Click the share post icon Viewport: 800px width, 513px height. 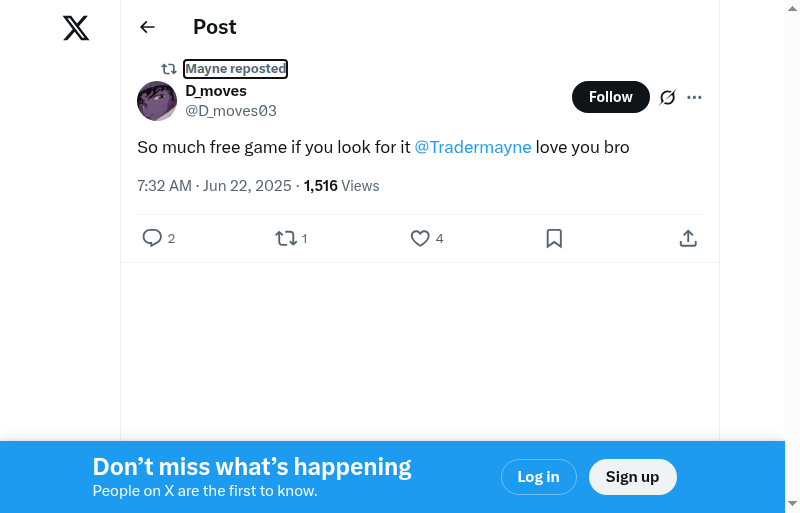pos(688,238)
